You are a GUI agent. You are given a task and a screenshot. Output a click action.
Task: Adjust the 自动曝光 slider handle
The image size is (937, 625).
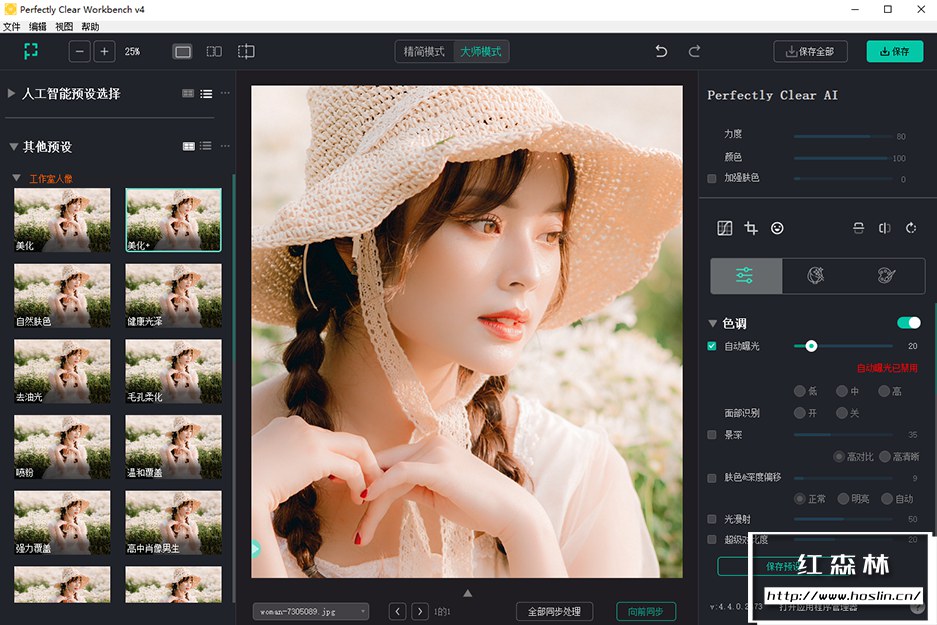(811, 346)
